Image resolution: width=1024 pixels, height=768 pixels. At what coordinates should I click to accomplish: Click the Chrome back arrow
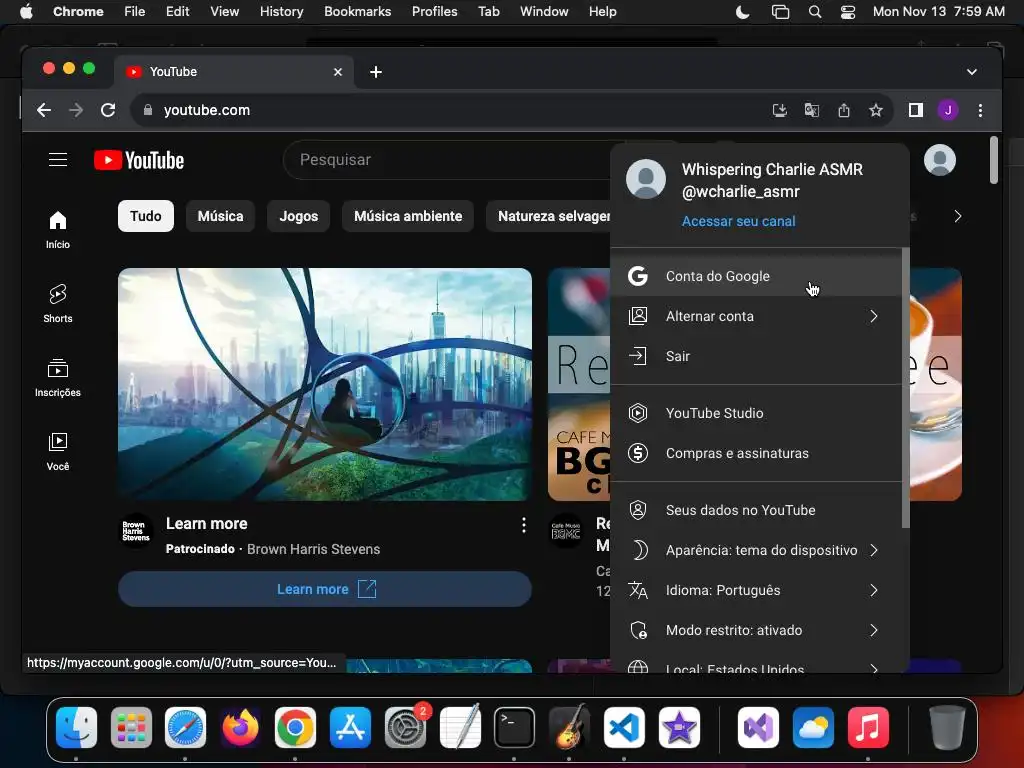(44, 110)
